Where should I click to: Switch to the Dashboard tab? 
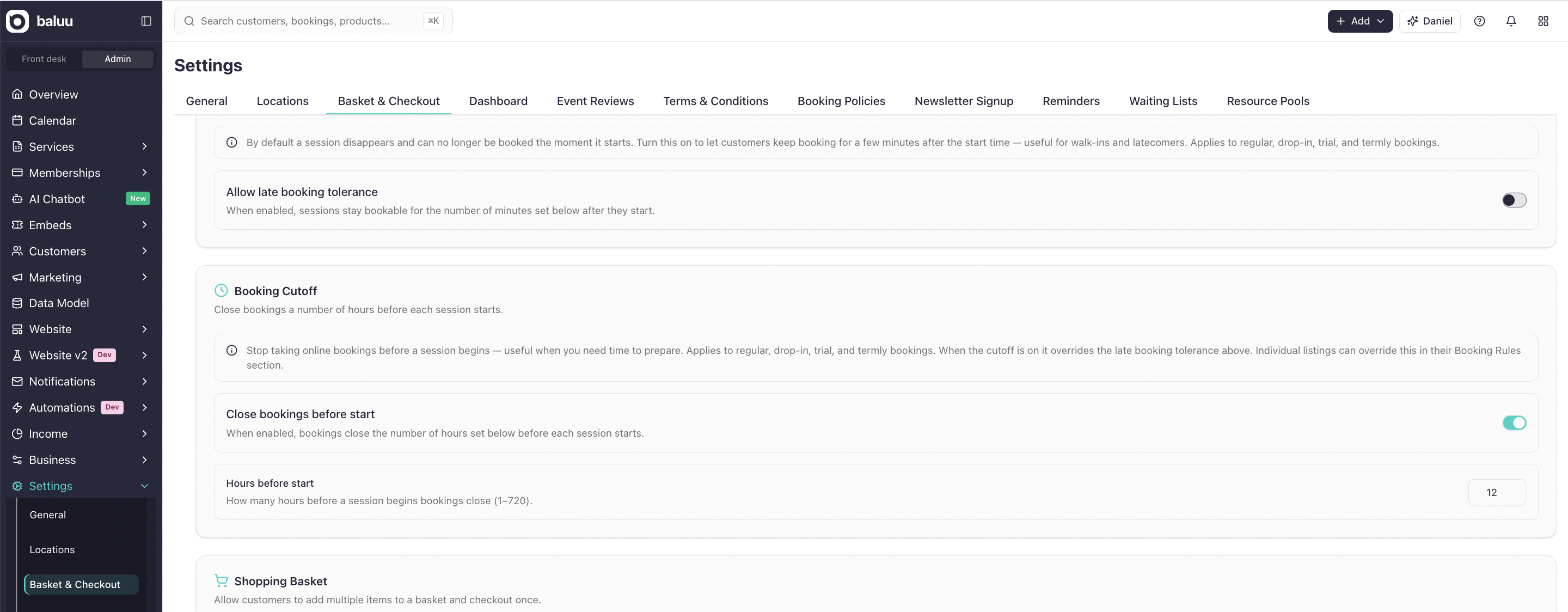(x=498, y=101)
